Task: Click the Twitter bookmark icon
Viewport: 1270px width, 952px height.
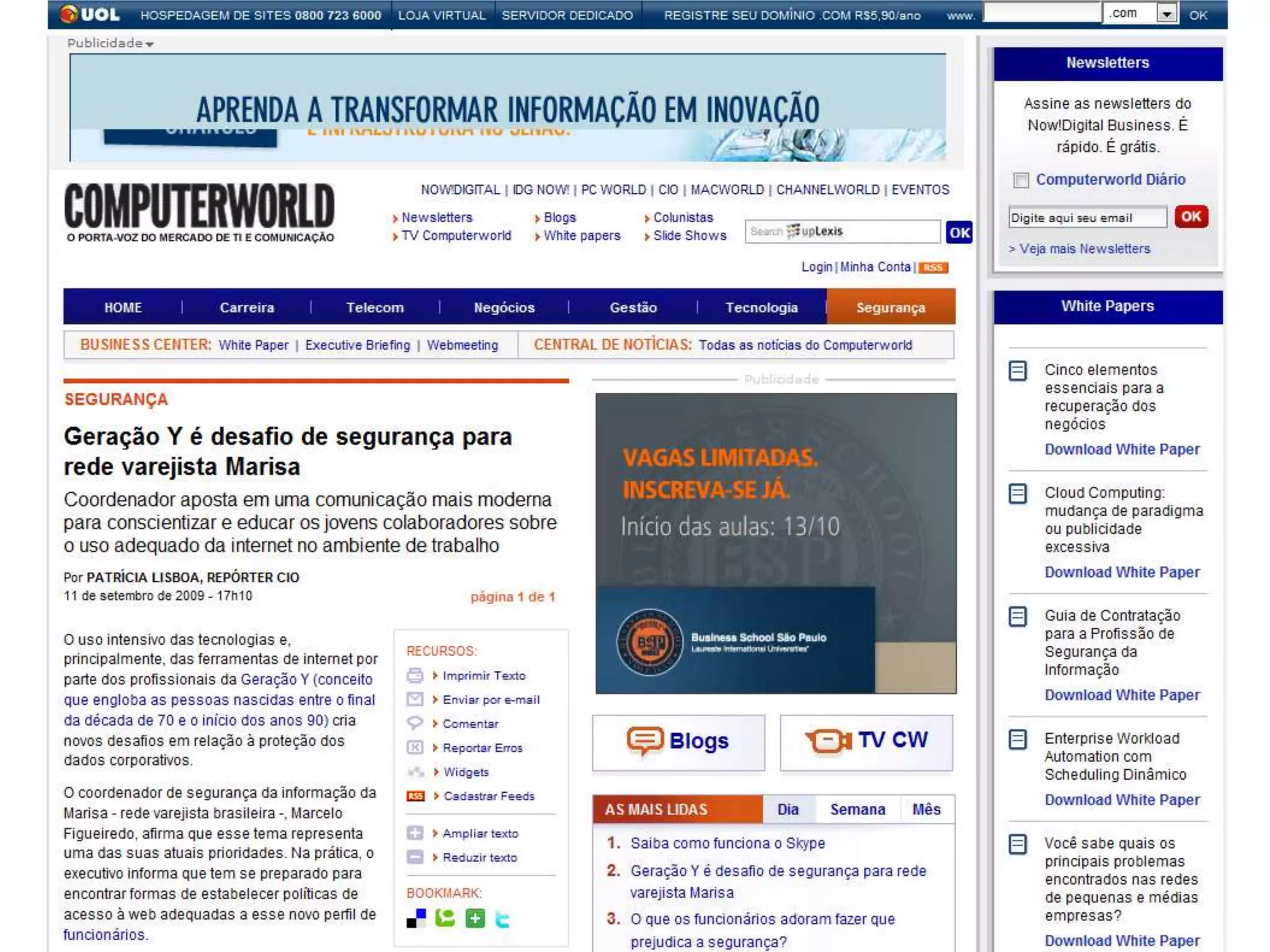Action: 503,919
